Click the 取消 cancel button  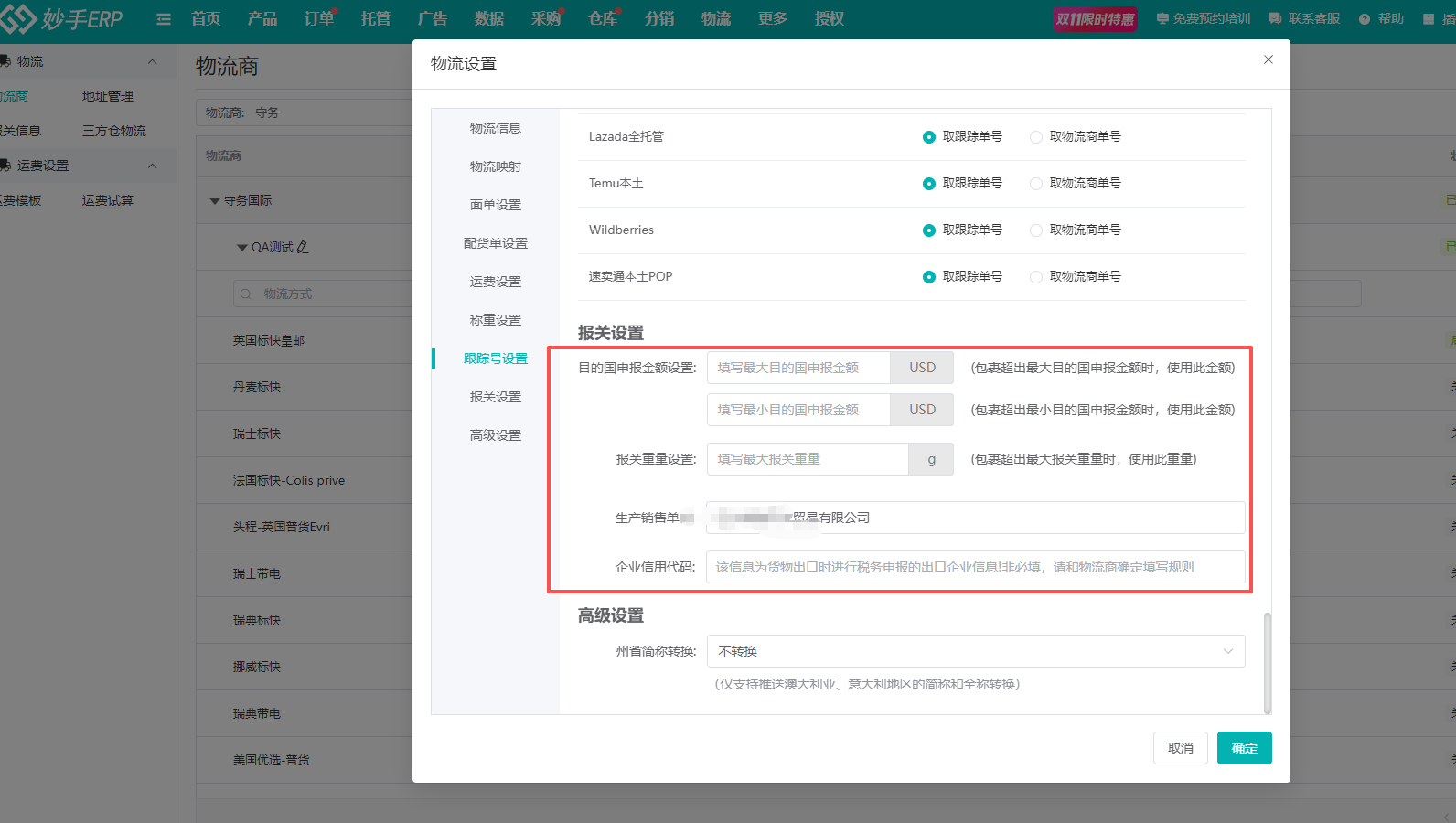pos(1180,748)
